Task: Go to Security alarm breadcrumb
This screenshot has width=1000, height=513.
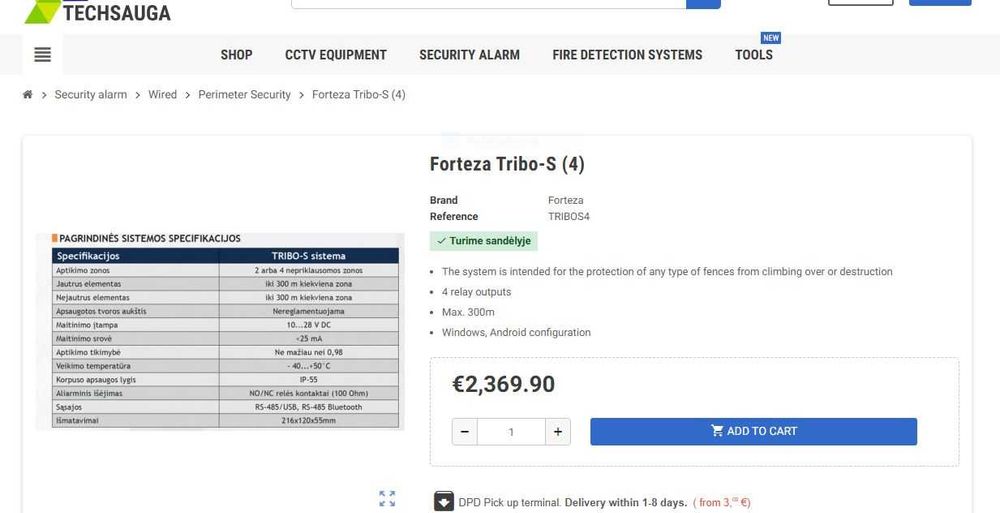Action: pos(91,95)
